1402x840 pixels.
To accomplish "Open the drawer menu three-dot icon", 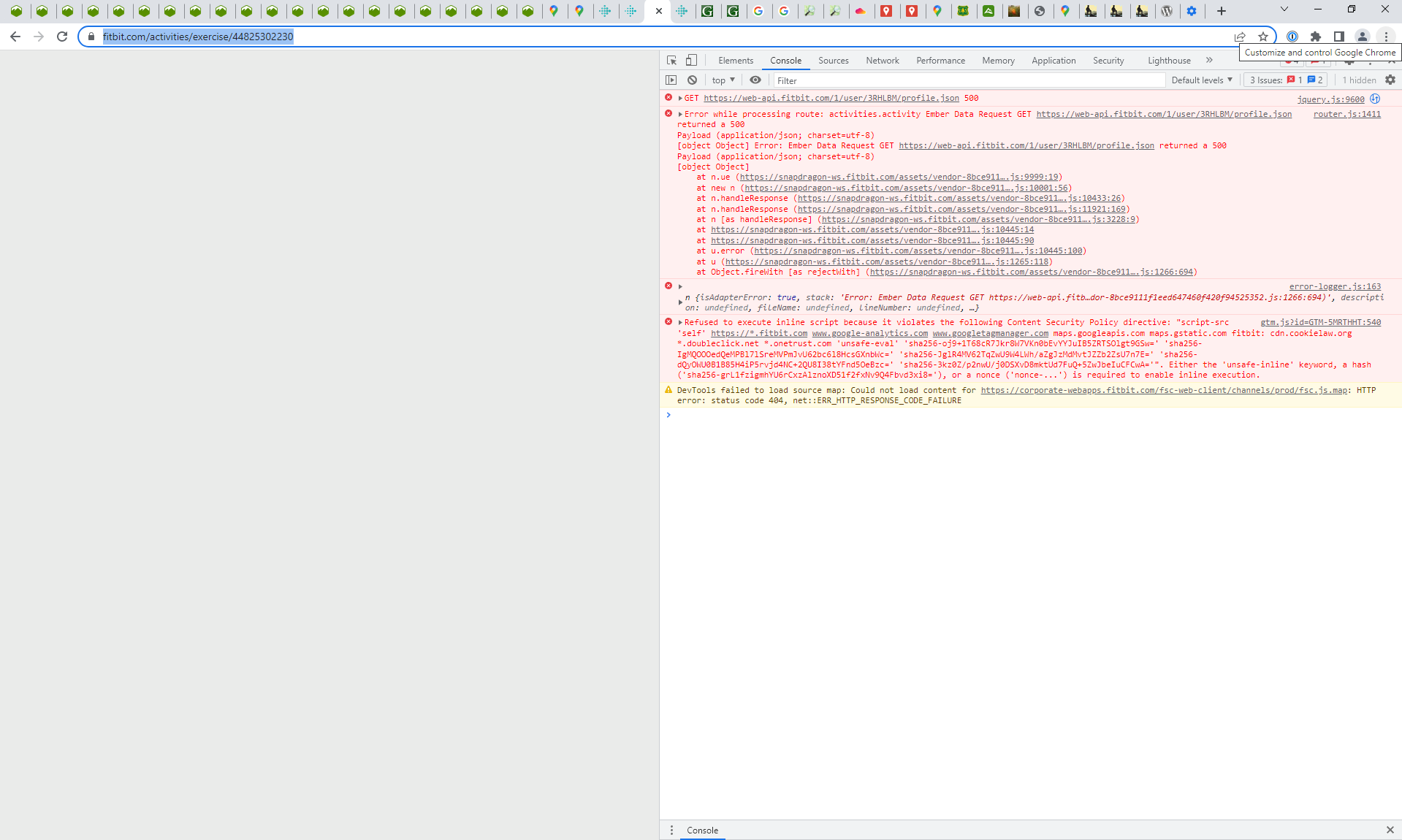I will [671, 831].
